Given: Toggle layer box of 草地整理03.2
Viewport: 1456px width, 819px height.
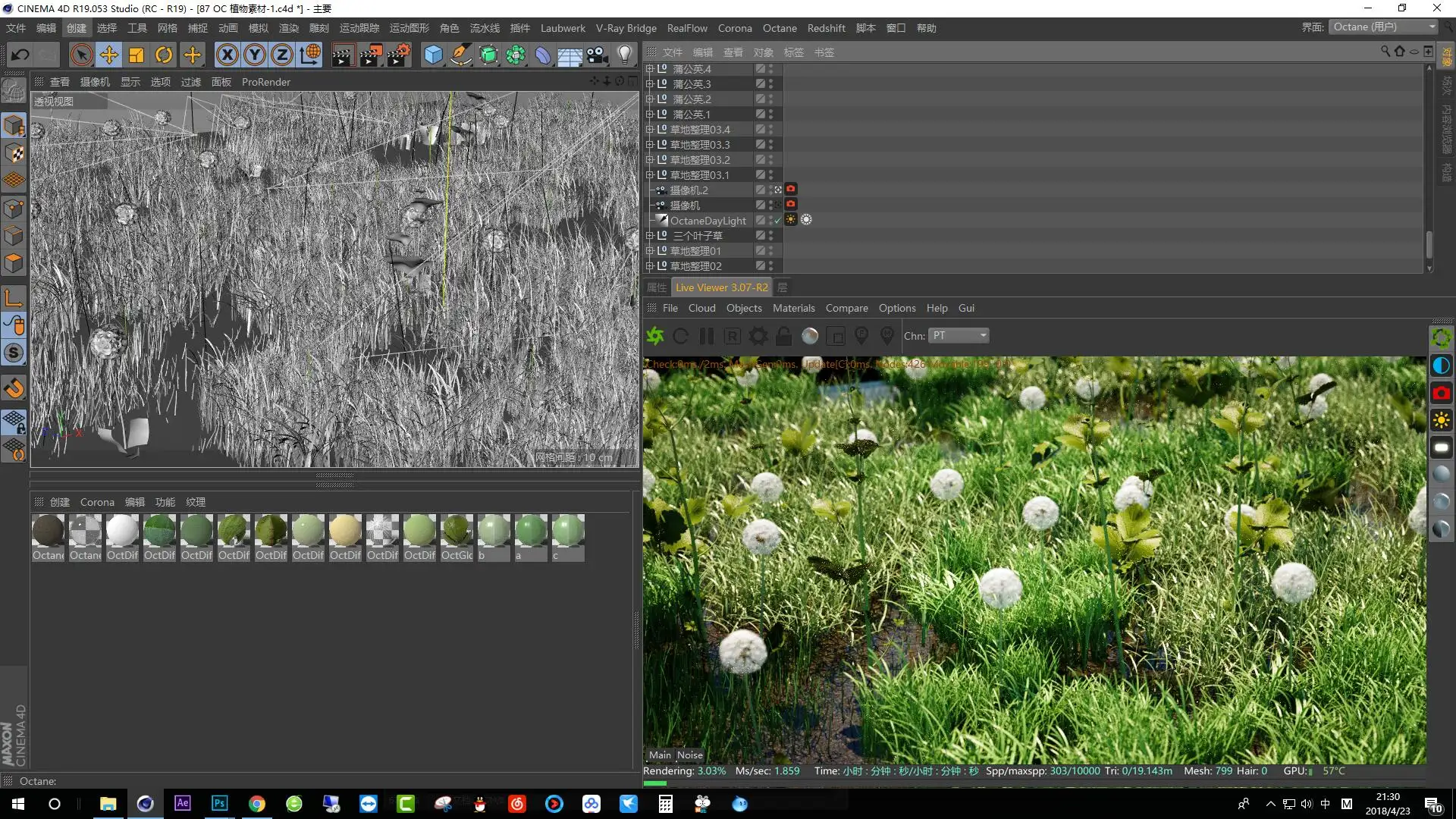Looking at the screenshot, I should tap(760, 160).
